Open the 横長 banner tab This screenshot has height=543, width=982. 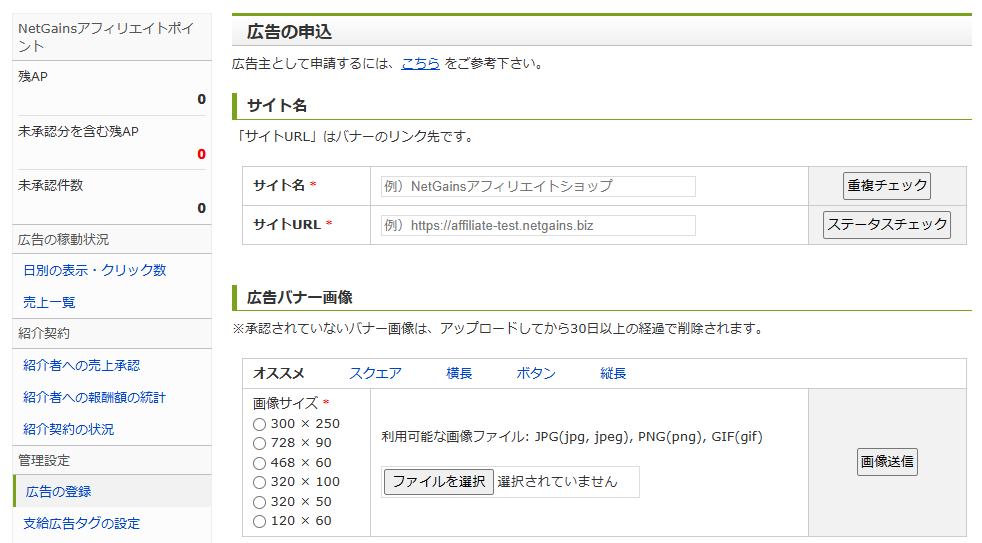(x=459, y=373)
